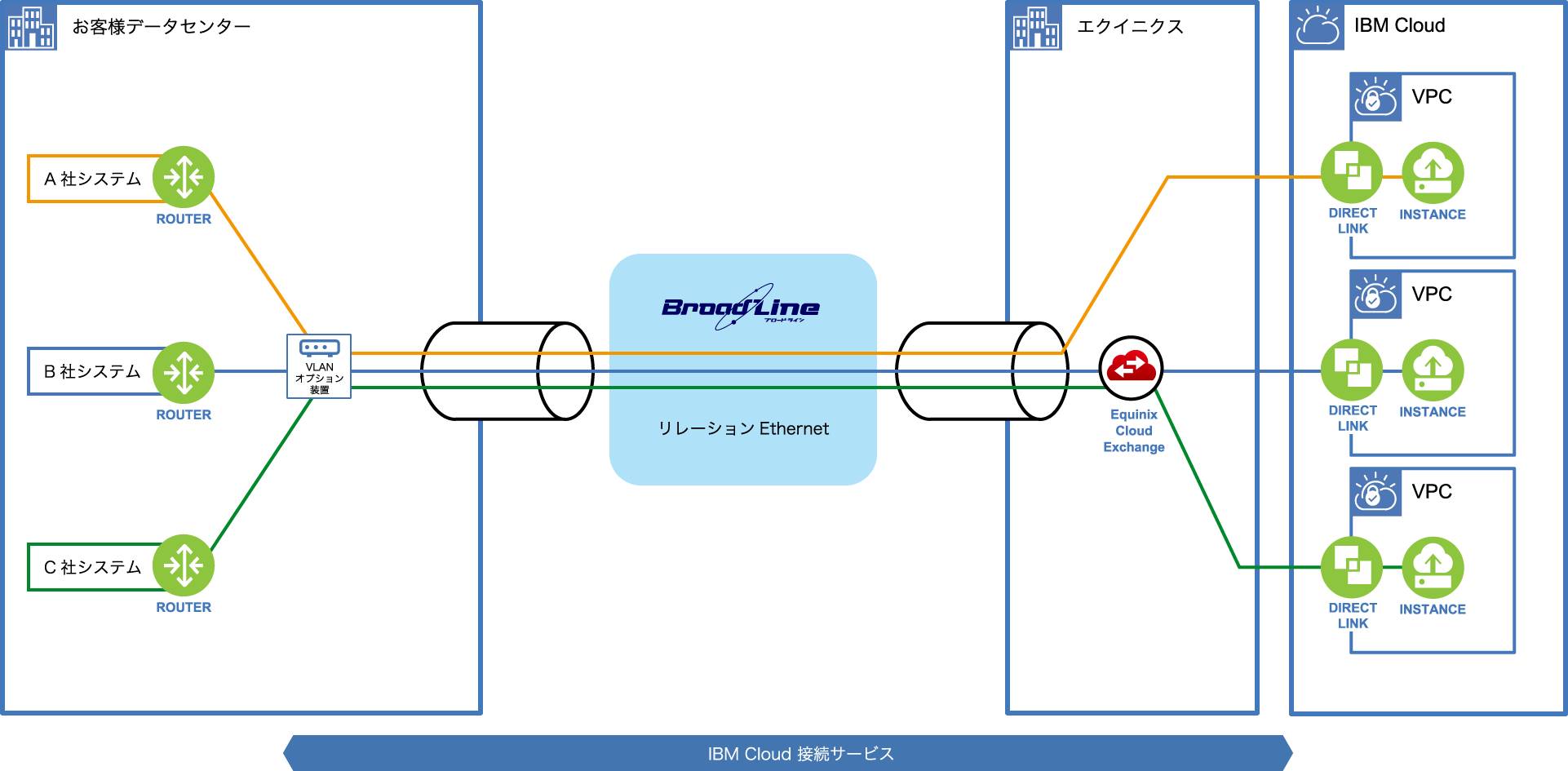This screenshot has height=771, width=1568.
Task: Click the Equinix Cloud Exchange red cloud icon
Action: 1131,368
